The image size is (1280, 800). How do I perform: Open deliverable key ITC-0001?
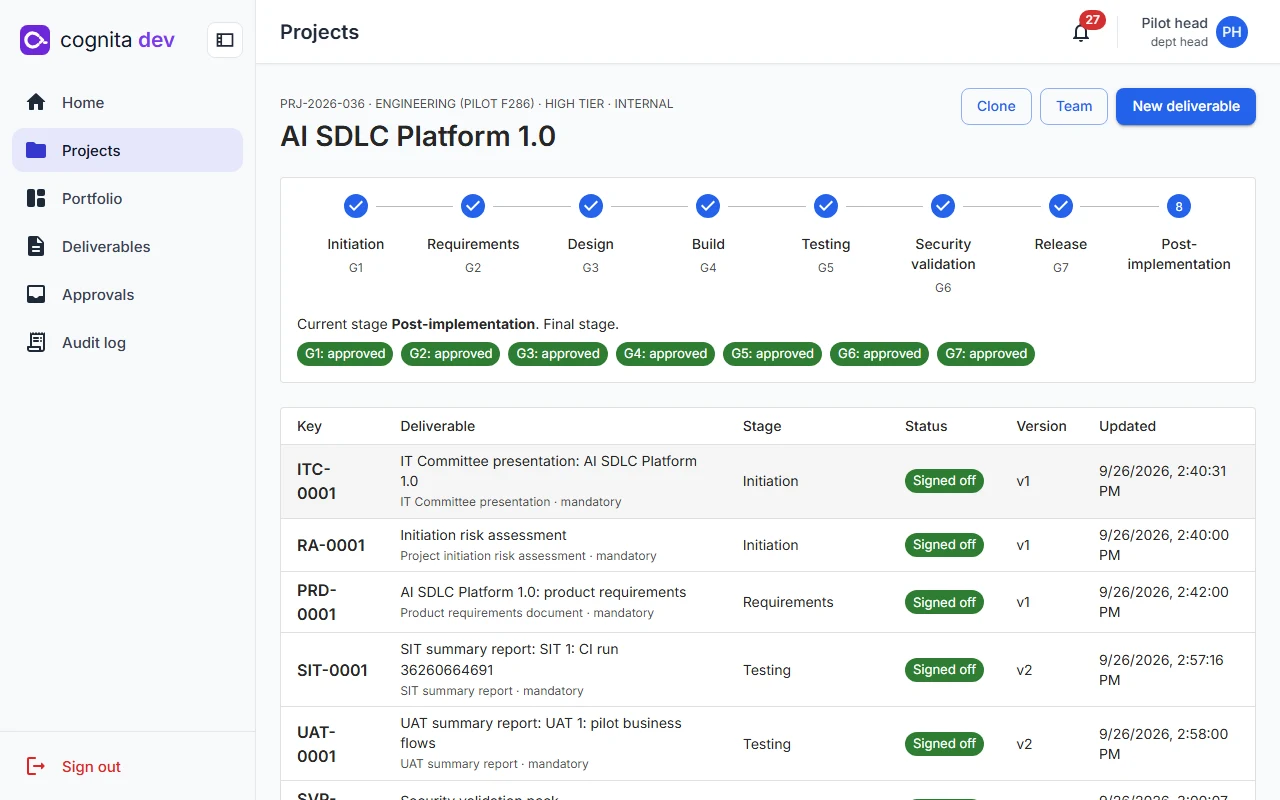[x=316, y=481]
